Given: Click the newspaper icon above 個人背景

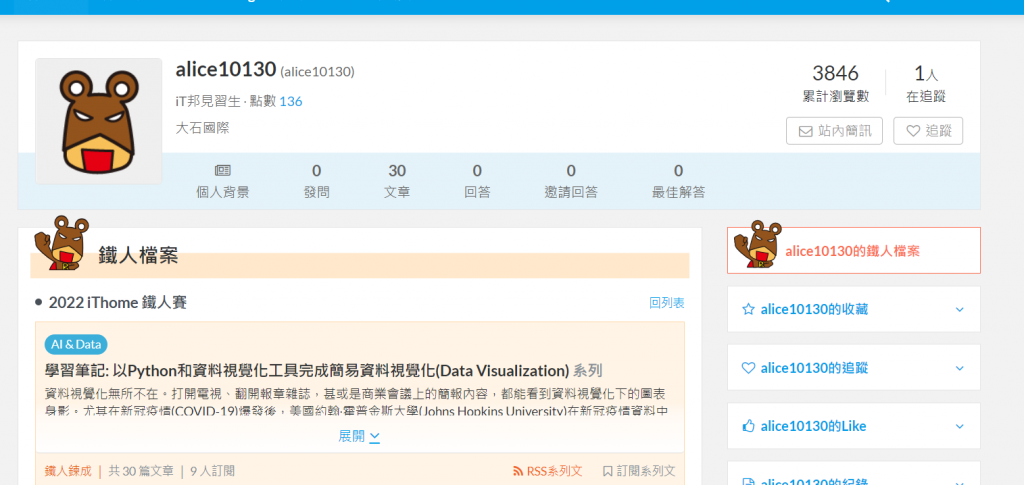Looking at the screenshot, I should 223,171.
